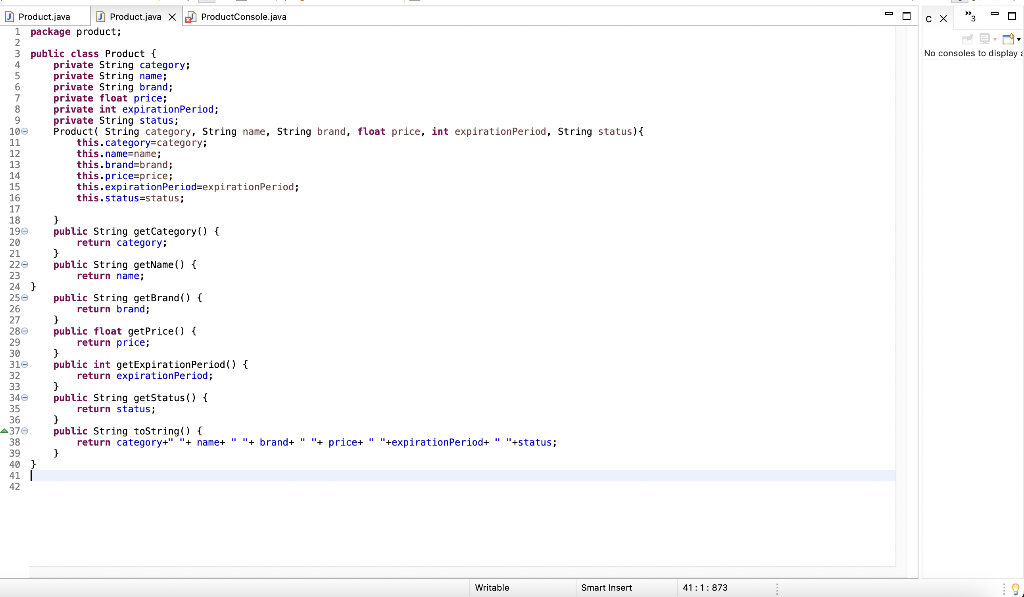Open the hidden toolbar items chevron showing 3
Screen dimensions: 1024x597
click(969, 15)
